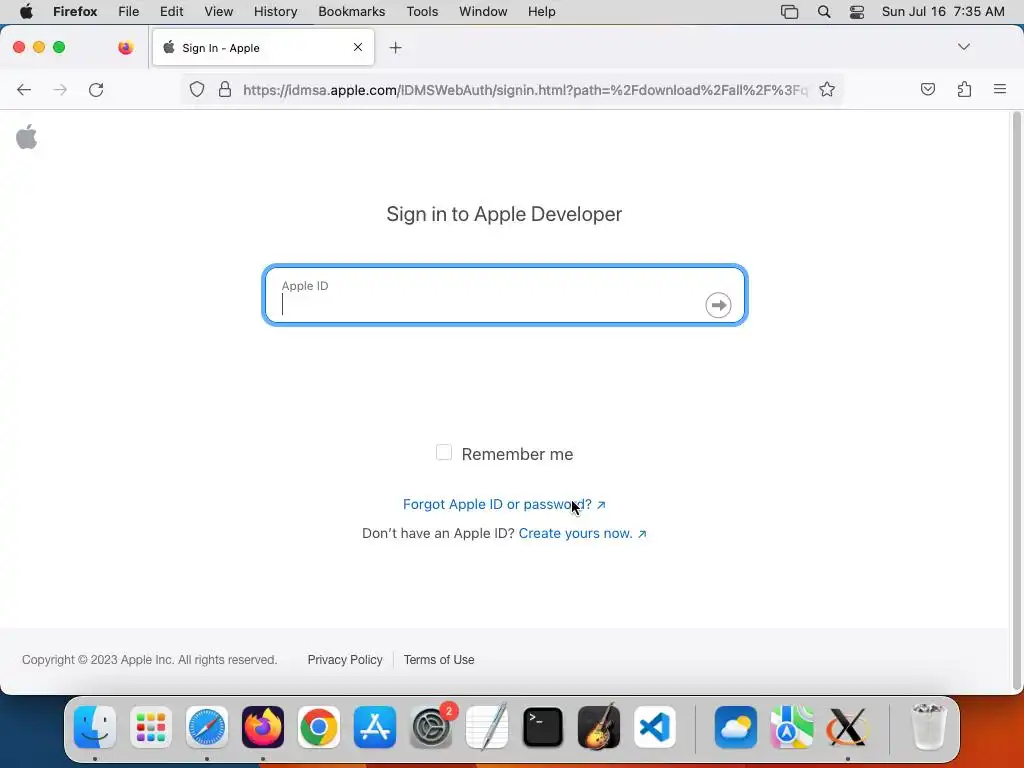Expand the list all tabs chevron
Viewport: 1024px width, 768px height.
tap(963, 47)
